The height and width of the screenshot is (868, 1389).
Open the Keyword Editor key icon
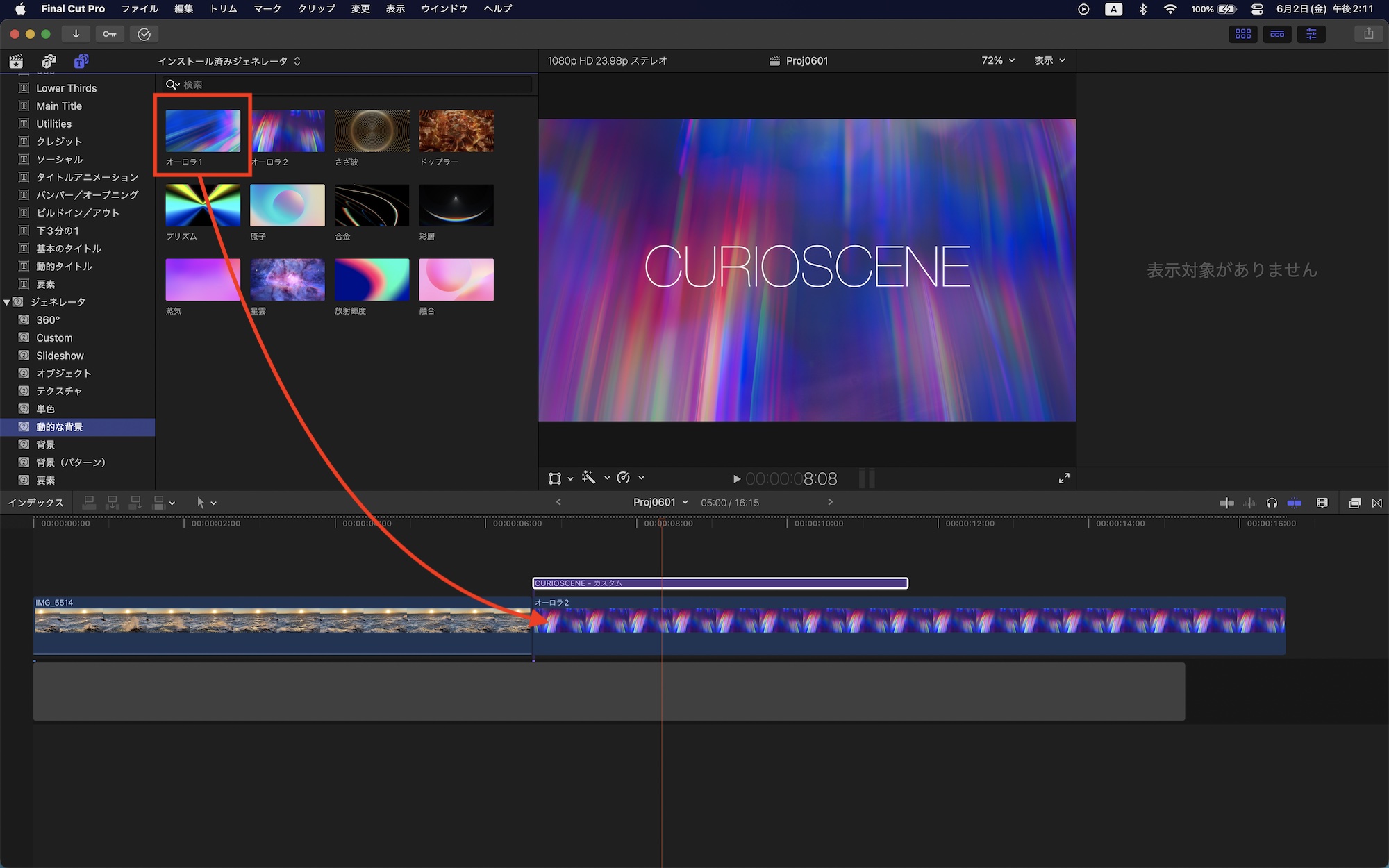pos(110,34)
